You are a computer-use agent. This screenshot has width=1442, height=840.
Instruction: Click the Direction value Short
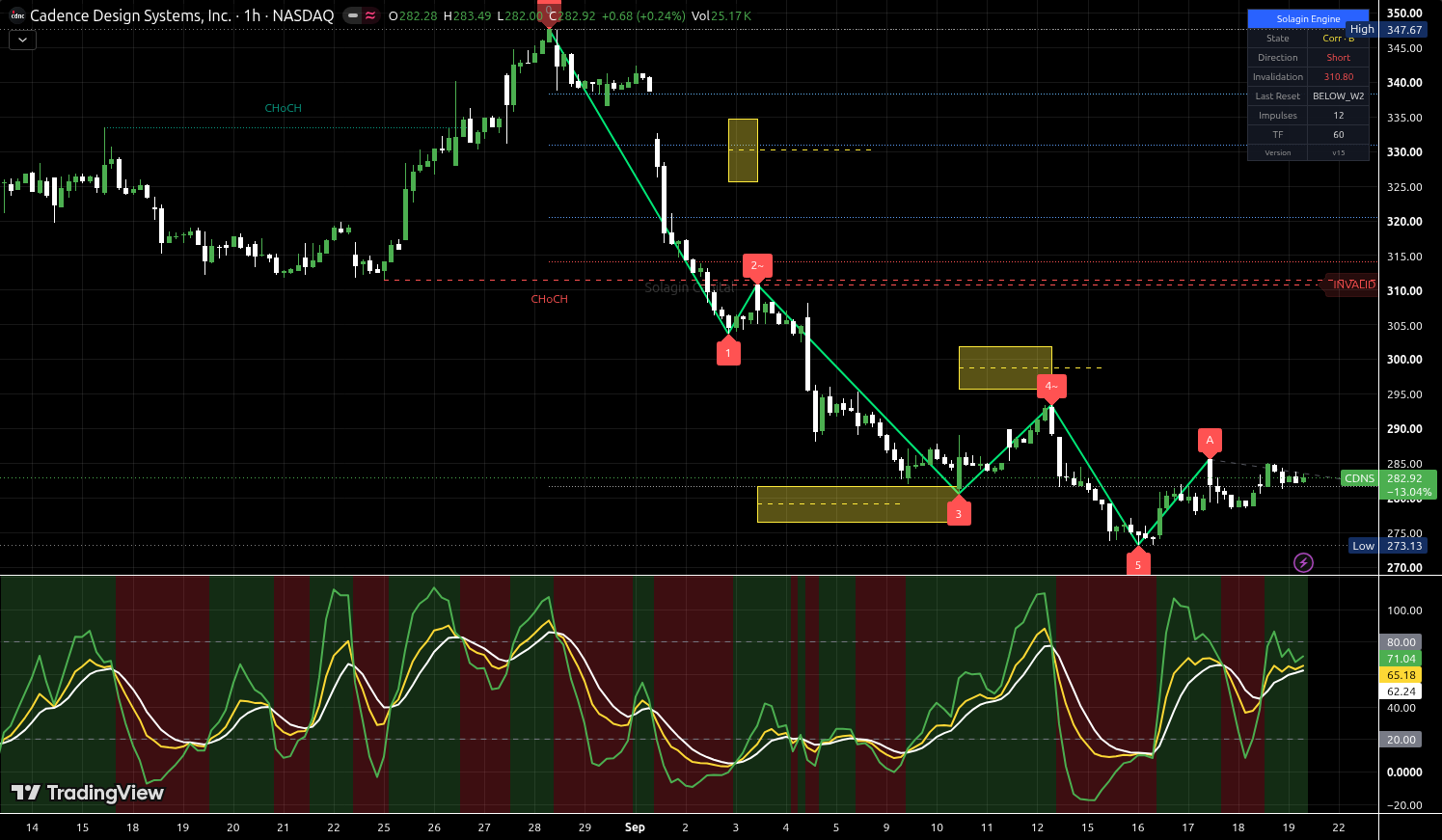pos(1338,58)
